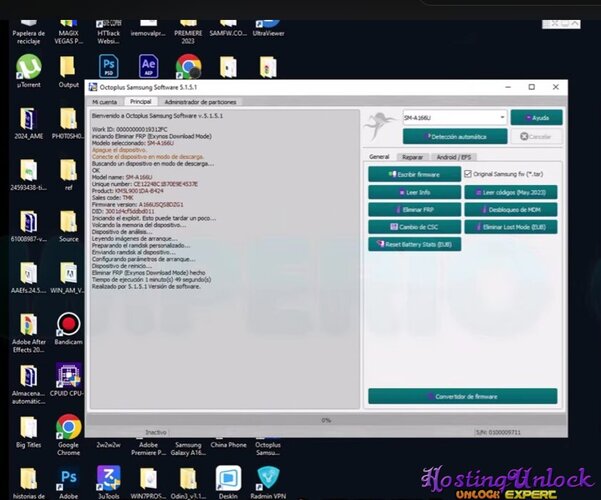
Task: Select the General tab
Action: 379,156
